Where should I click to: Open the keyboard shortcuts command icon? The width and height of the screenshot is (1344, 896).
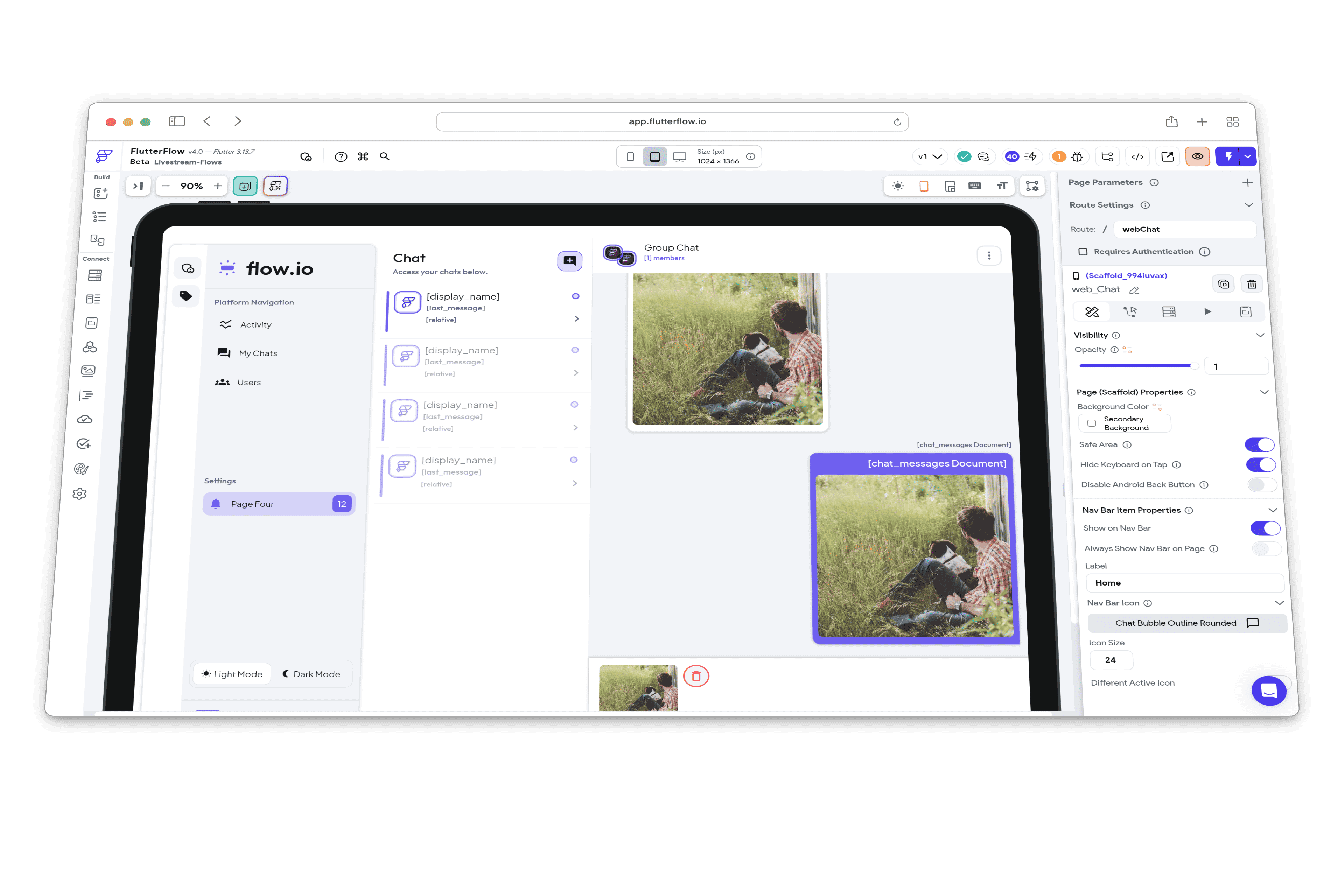click(x=363, y=156)
